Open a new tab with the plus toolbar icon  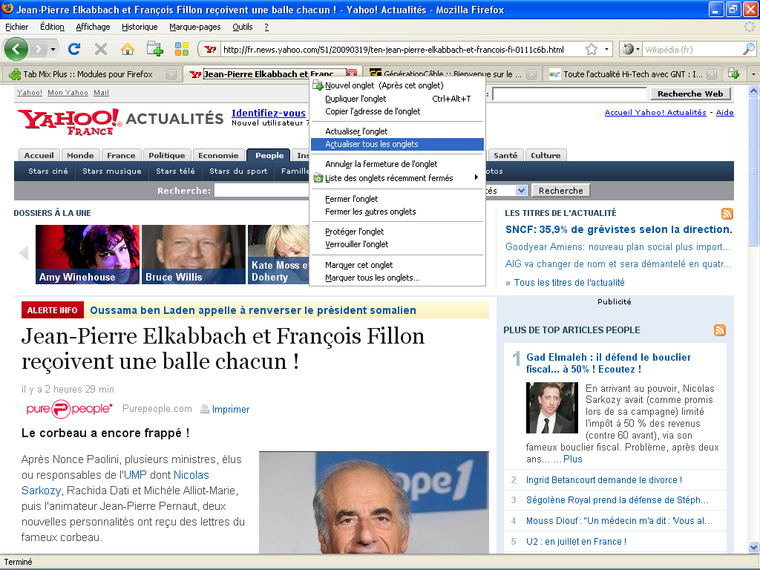155,49
